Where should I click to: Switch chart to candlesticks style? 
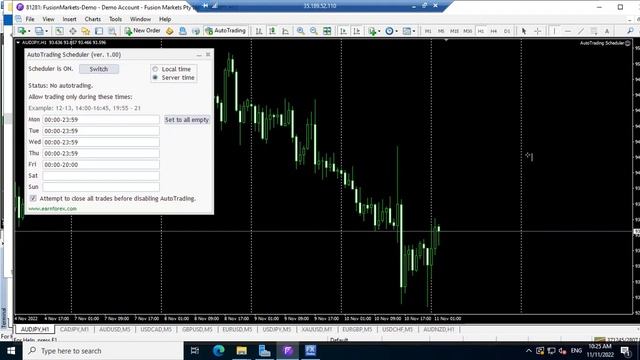tap(272, 31)
